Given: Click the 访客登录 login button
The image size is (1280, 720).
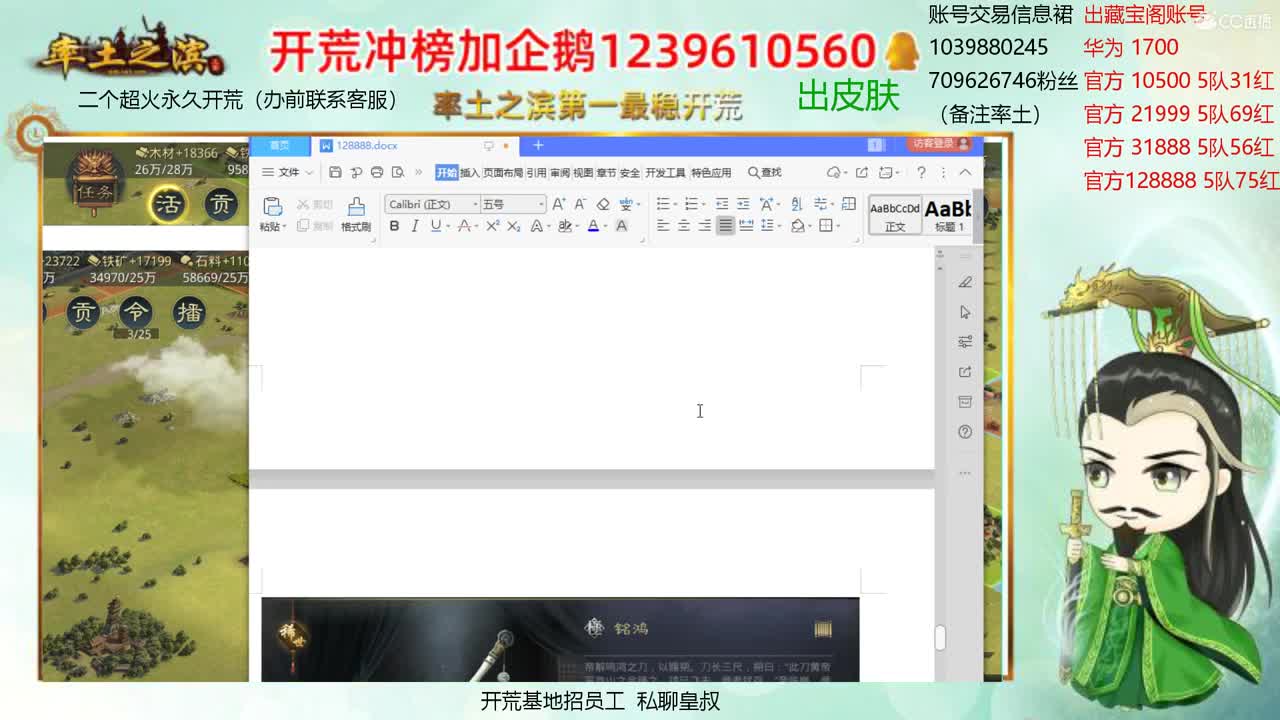Looking at the screenshot, I should pos(939,144).
